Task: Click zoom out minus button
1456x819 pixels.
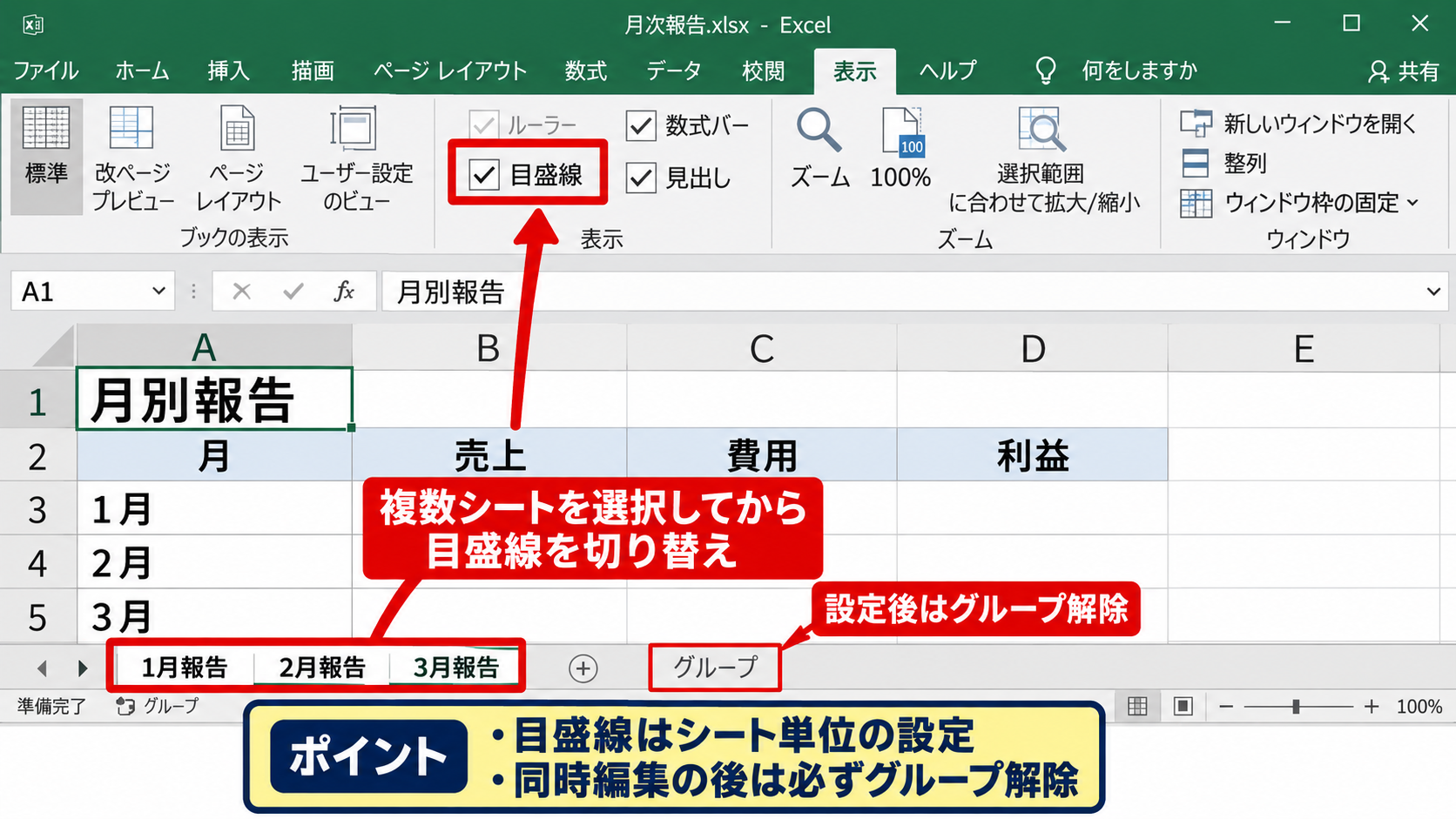Action: (x=1226, y=707)
